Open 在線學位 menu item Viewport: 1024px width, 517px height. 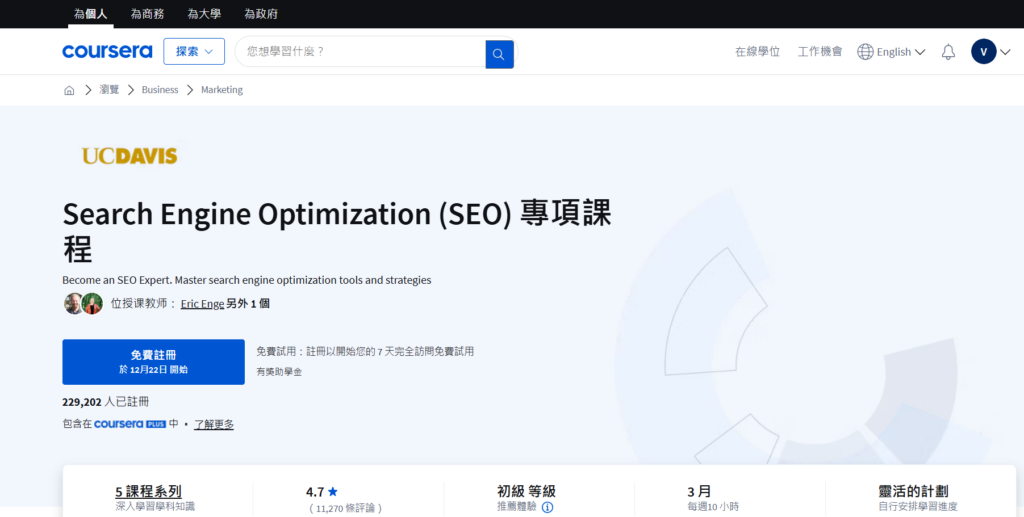758,52
